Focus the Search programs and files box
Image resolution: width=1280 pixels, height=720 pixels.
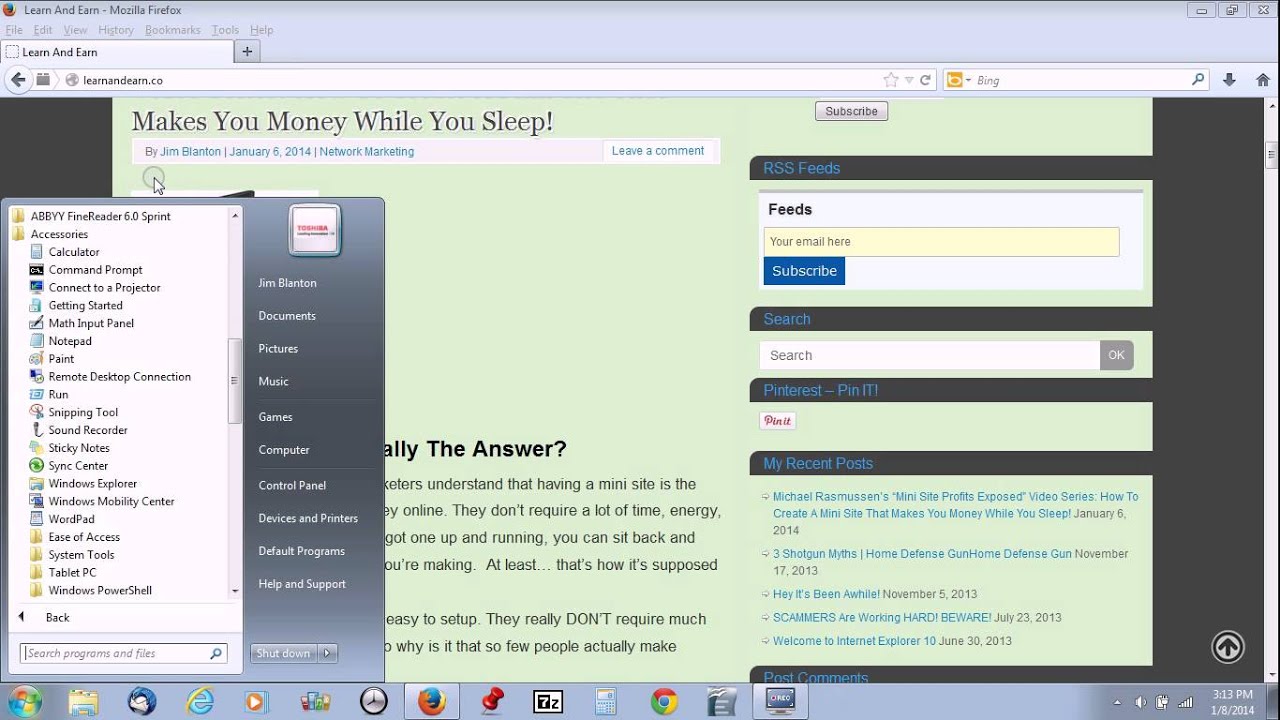tap(124, 653)
